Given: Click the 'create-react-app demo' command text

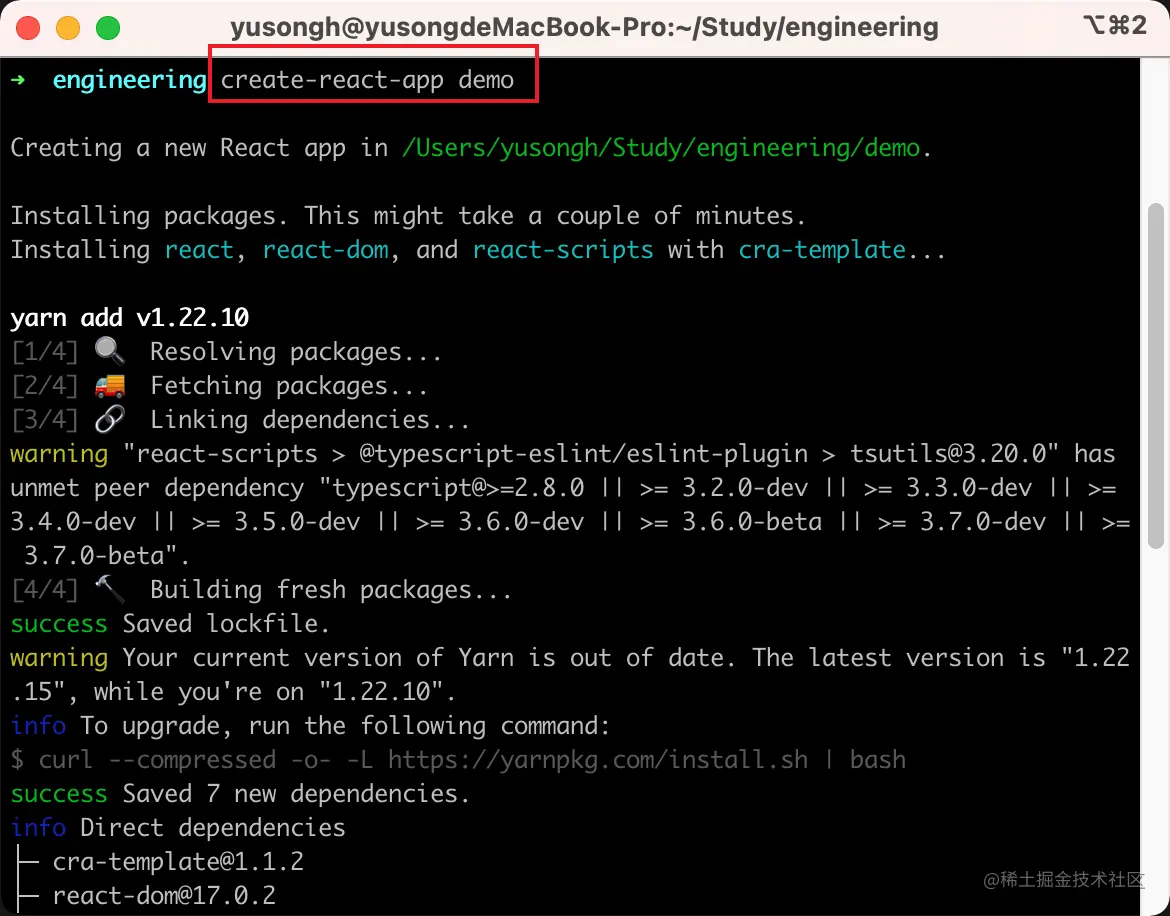Looking at the screenshot, I should point(367,80).
